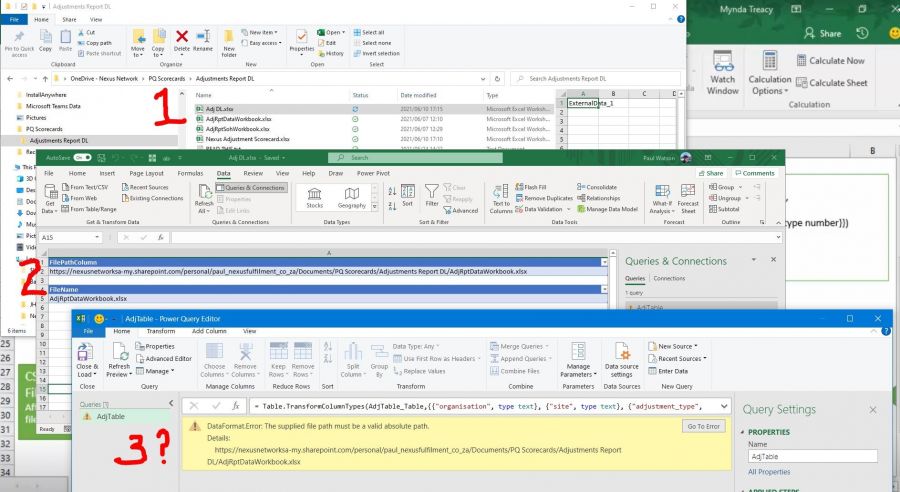Open Transform tab in Power Query
Viewport: 900px width, 492px height.
coord(161,331)
